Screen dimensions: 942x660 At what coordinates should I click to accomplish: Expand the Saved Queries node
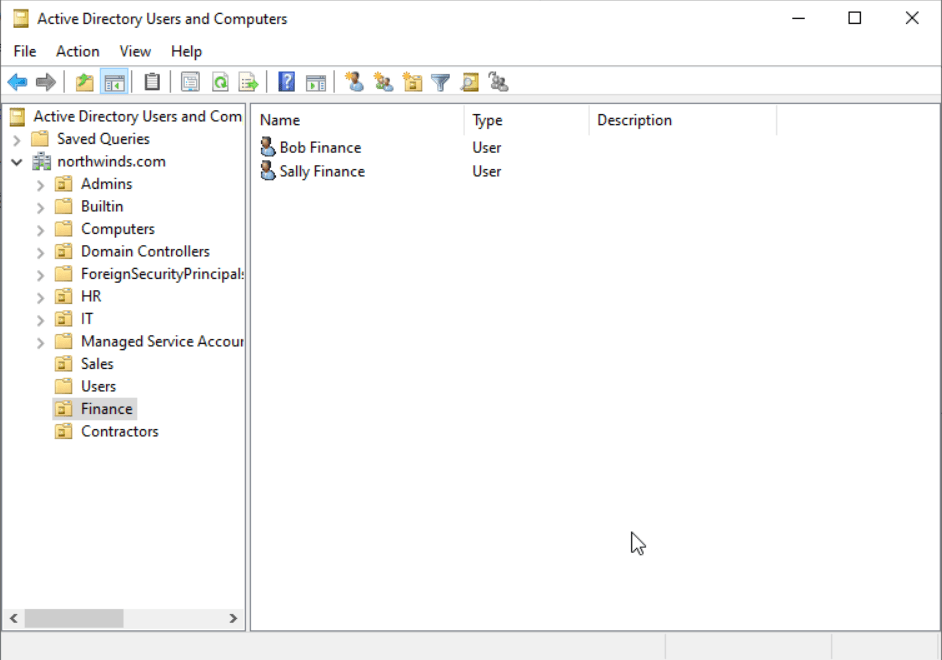tap(17, 139)
